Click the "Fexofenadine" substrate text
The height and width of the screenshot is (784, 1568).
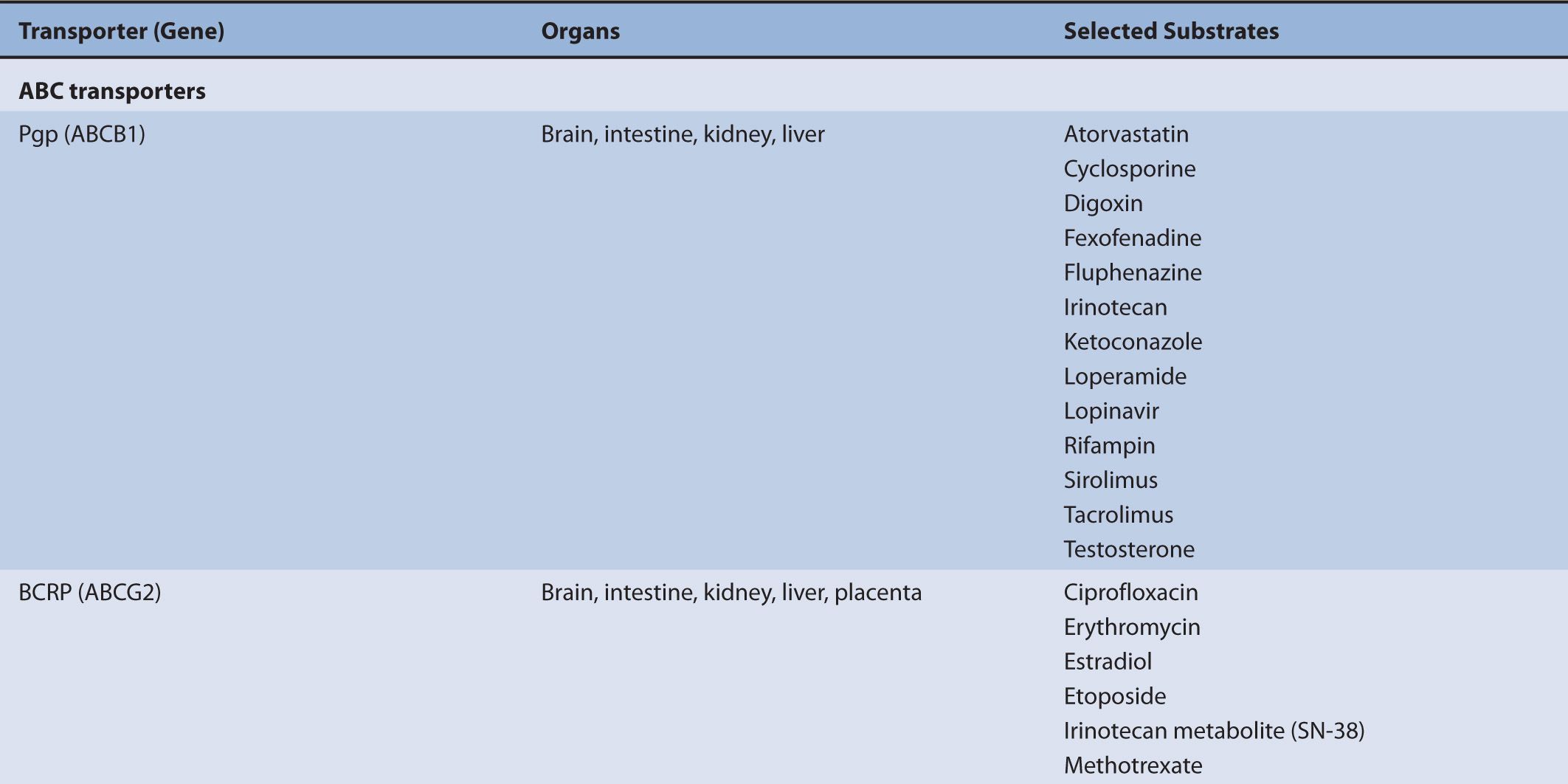pos(1132,238)
